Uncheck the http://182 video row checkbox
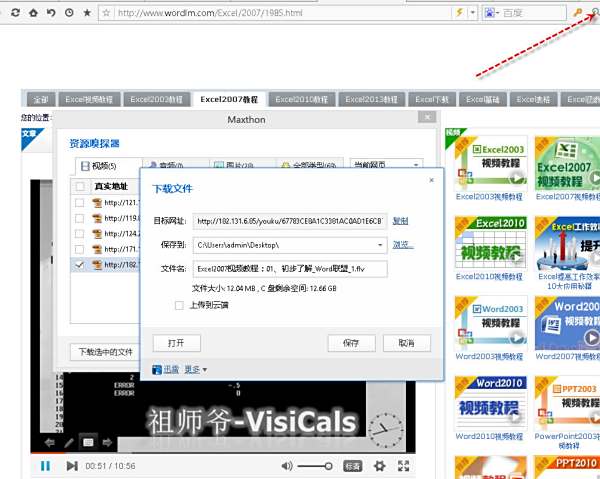This screenshot has height=479, width=600. 80,264
